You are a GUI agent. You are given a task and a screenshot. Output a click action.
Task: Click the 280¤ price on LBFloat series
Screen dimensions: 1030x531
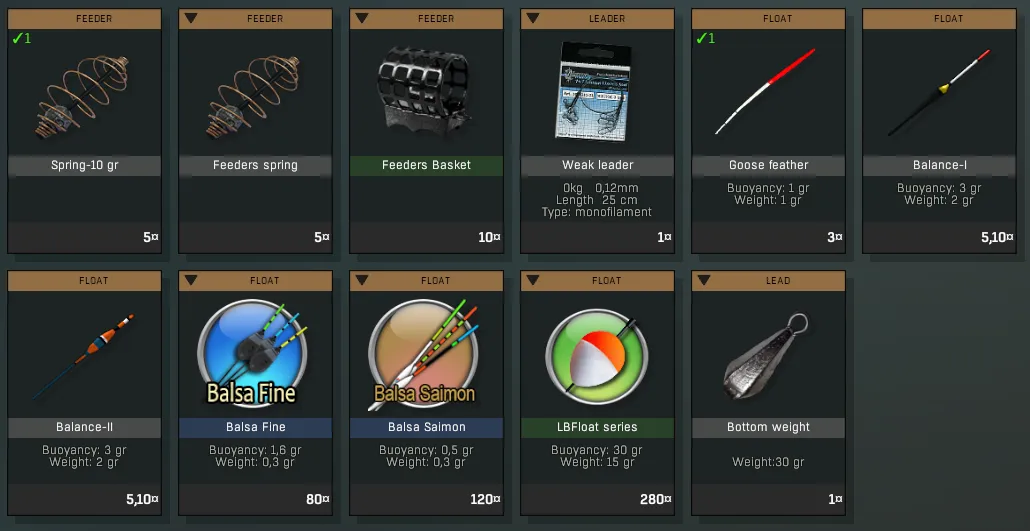coord(656,499)
